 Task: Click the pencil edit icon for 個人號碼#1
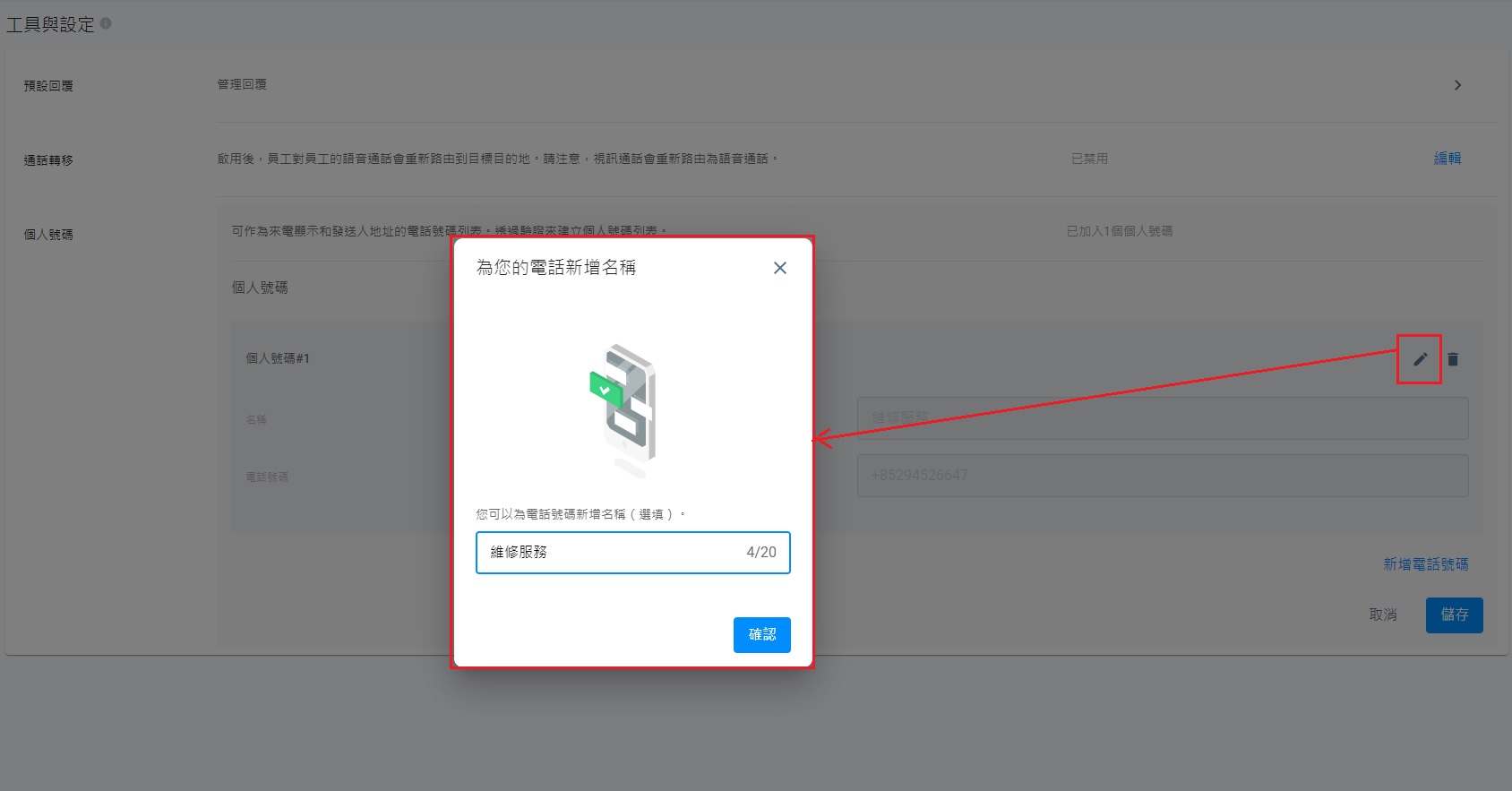click(x=1421, y=359)
